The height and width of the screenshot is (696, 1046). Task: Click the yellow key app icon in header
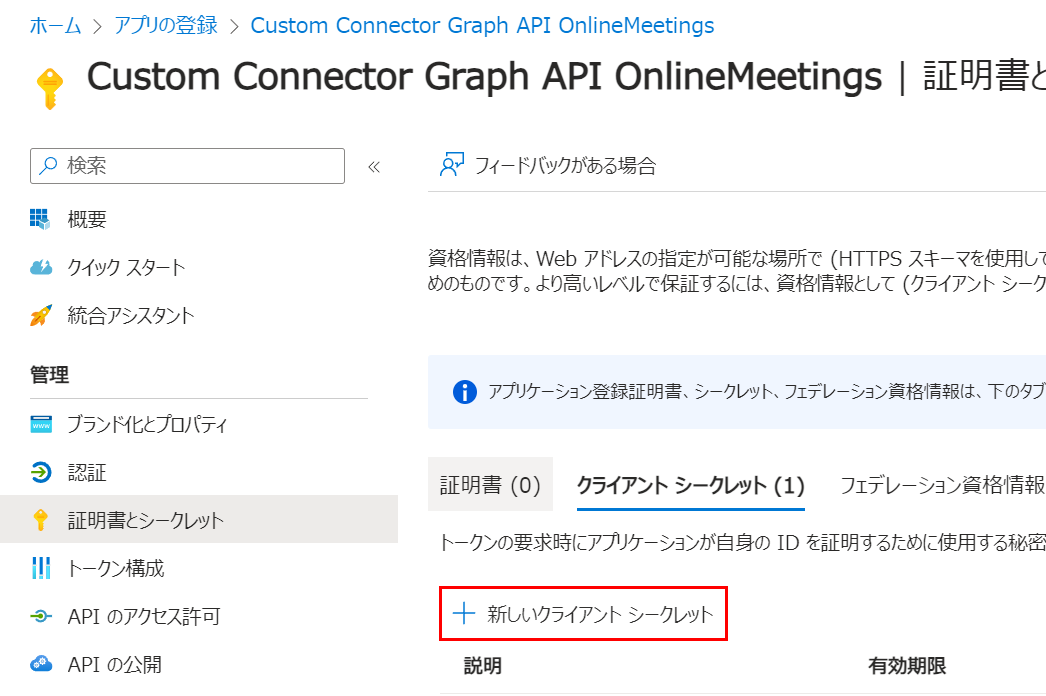click(x=48, y=88)
